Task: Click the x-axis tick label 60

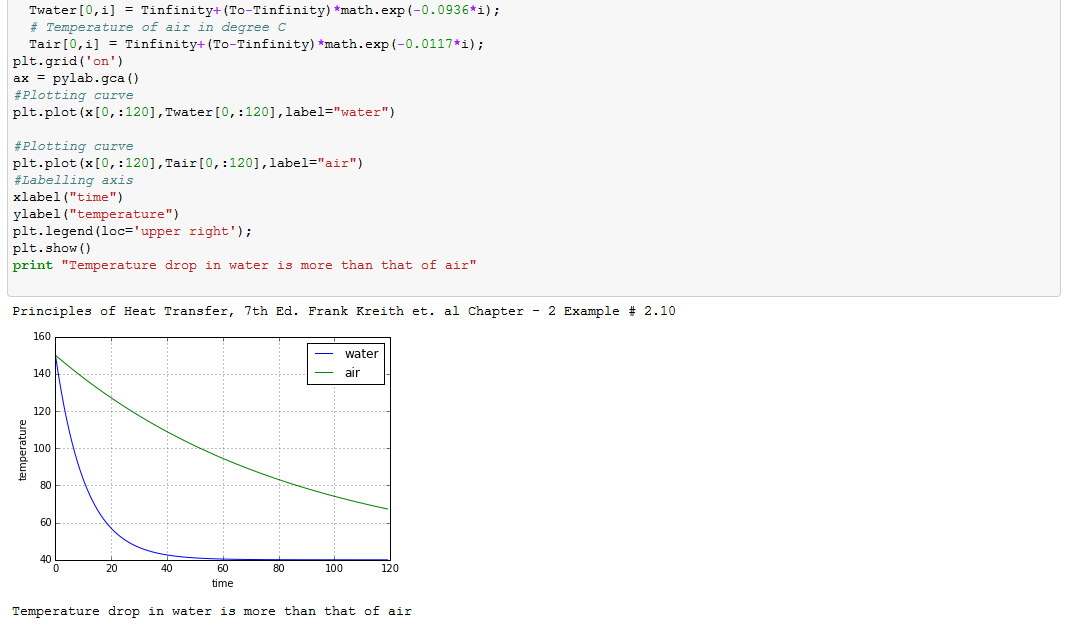Action: click(222, 568)
